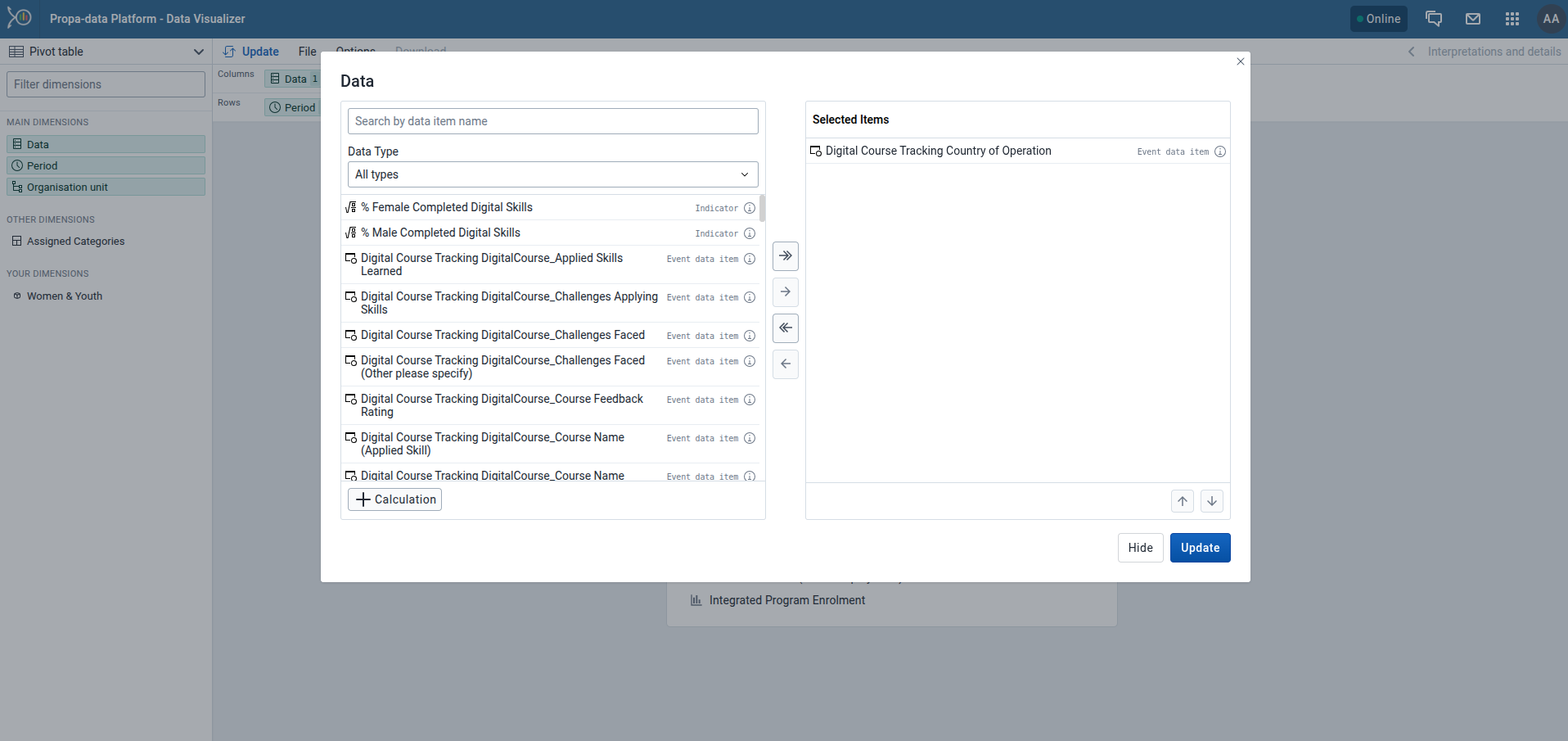This screenshot has width=1568, height=741.
Task: Click the DHIS2 logo in the top-left corner
Action: pyautogui.click(x=18, y=17)
